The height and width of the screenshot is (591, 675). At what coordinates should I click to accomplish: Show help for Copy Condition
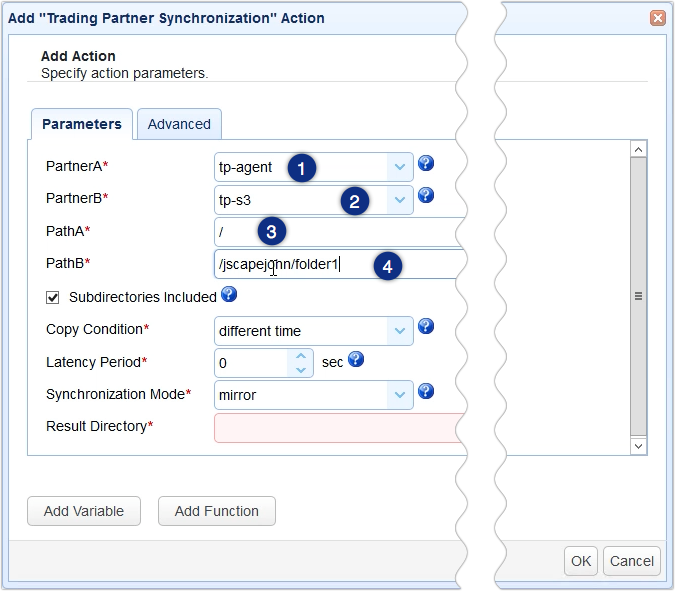pos(425,326)
